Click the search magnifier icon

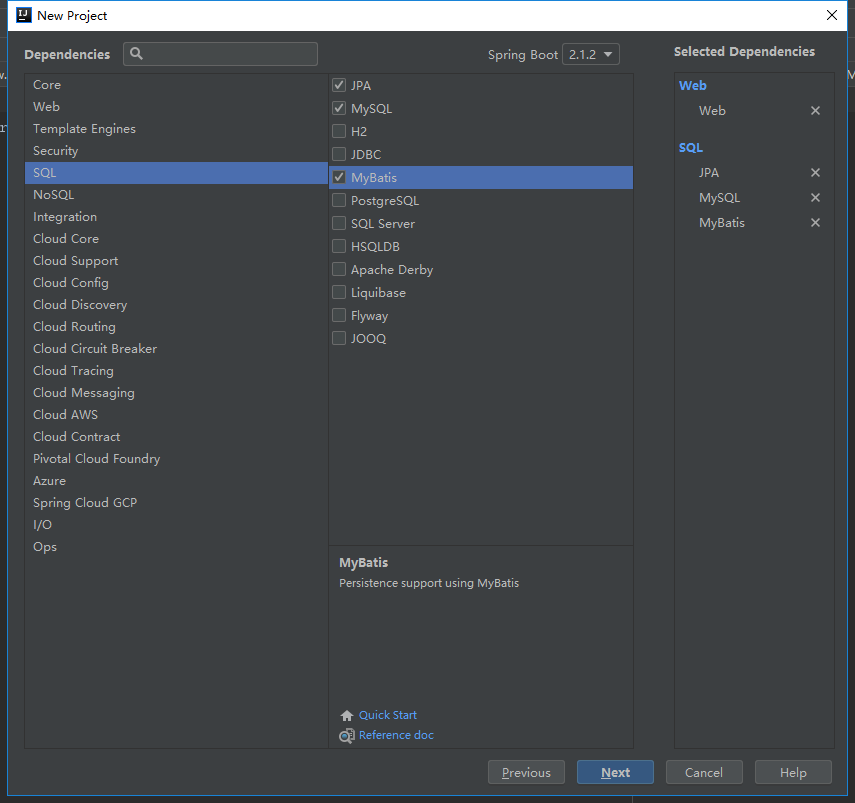click(136, 53)
